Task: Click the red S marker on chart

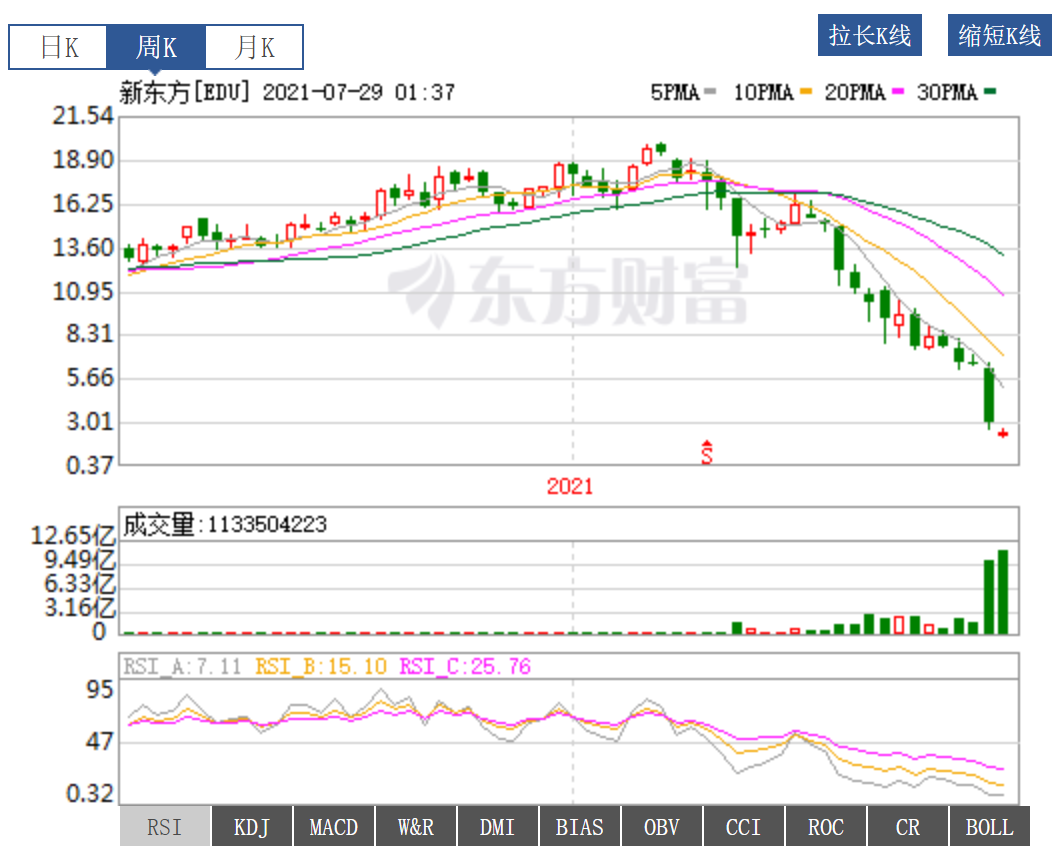Action: [707, 454]
